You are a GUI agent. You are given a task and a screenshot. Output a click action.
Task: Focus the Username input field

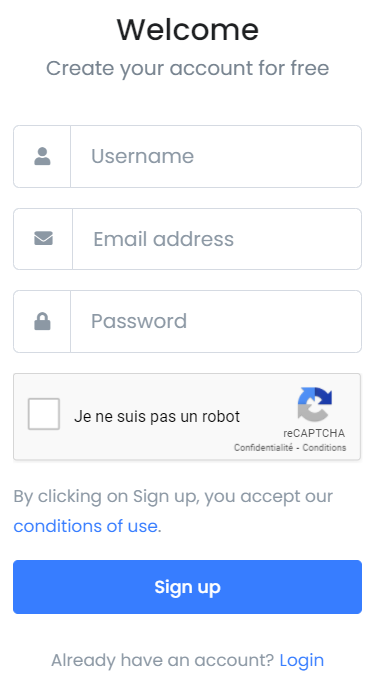point(216,156)
